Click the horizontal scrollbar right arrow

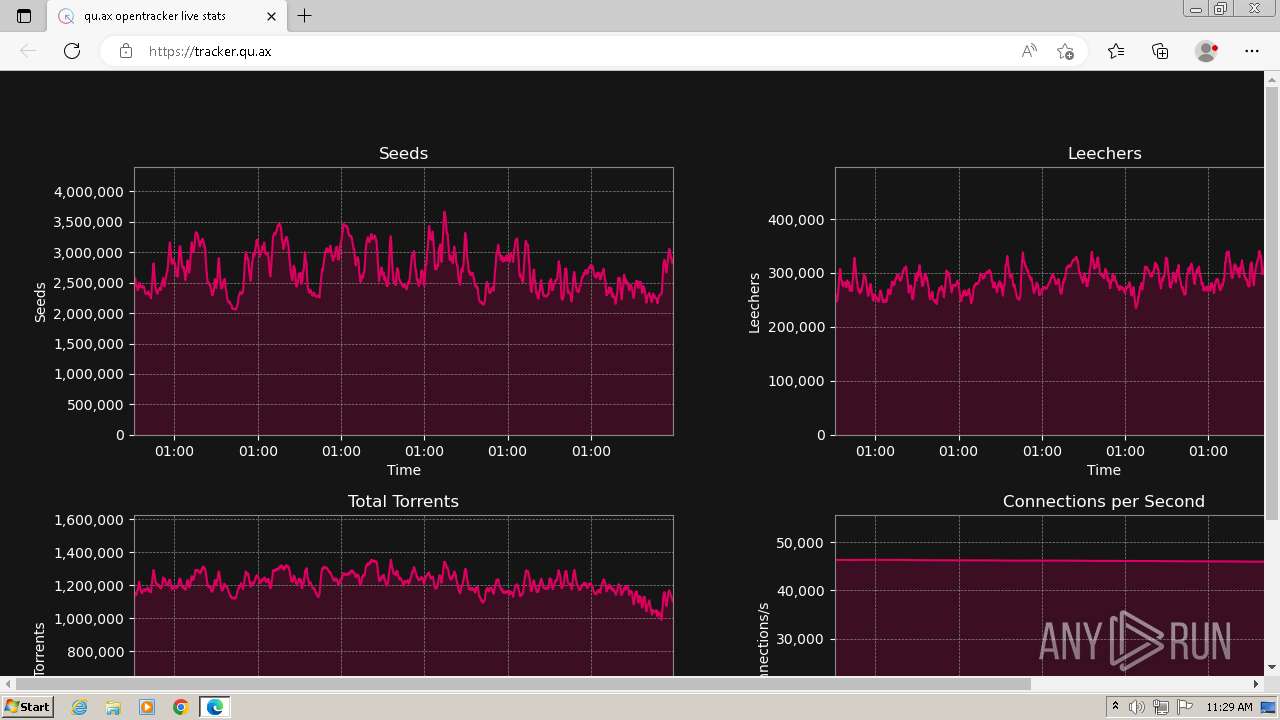(x=1256, y=684)
